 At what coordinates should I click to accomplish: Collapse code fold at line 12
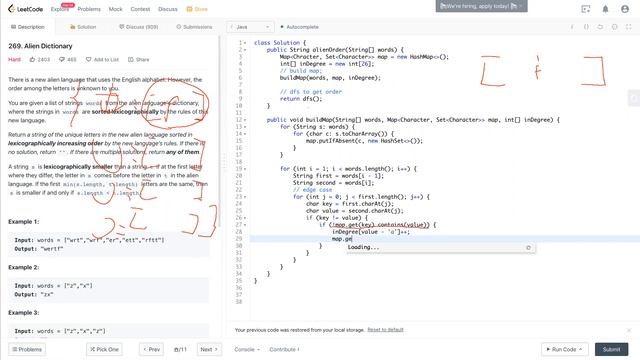pos(245,120)
